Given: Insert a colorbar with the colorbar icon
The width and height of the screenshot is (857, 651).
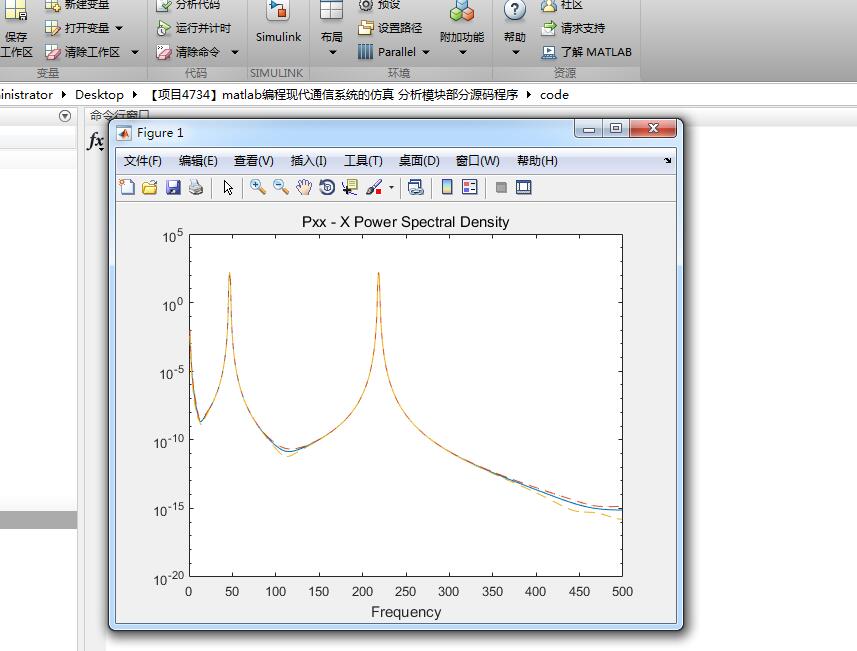Looking at the screenshot, I should tap(447, 187).
